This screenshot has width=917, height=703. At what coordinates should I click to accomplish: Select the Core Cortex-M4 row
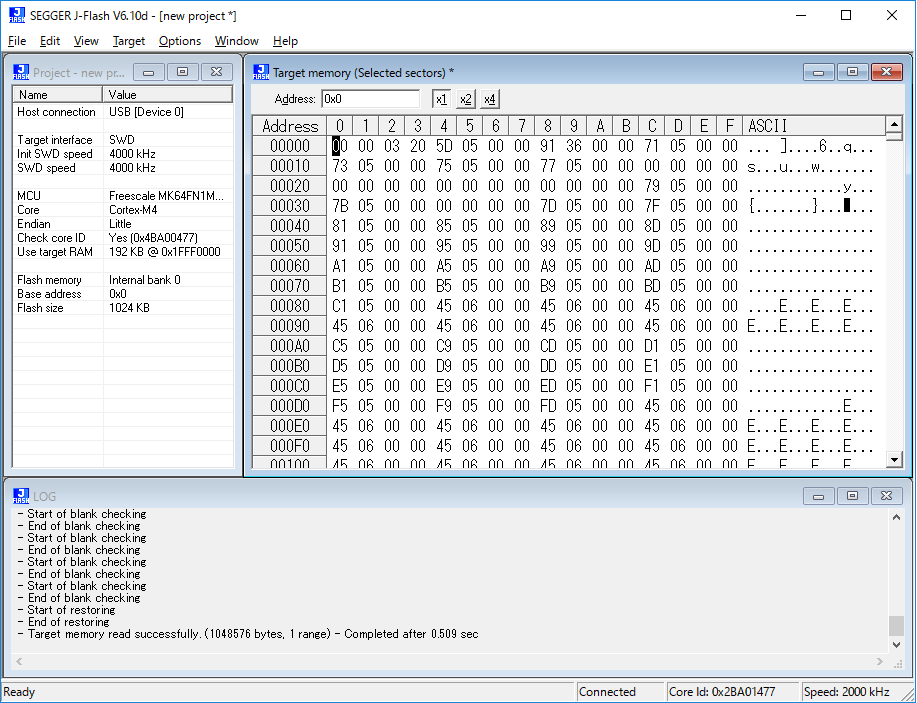click(123, 210)
